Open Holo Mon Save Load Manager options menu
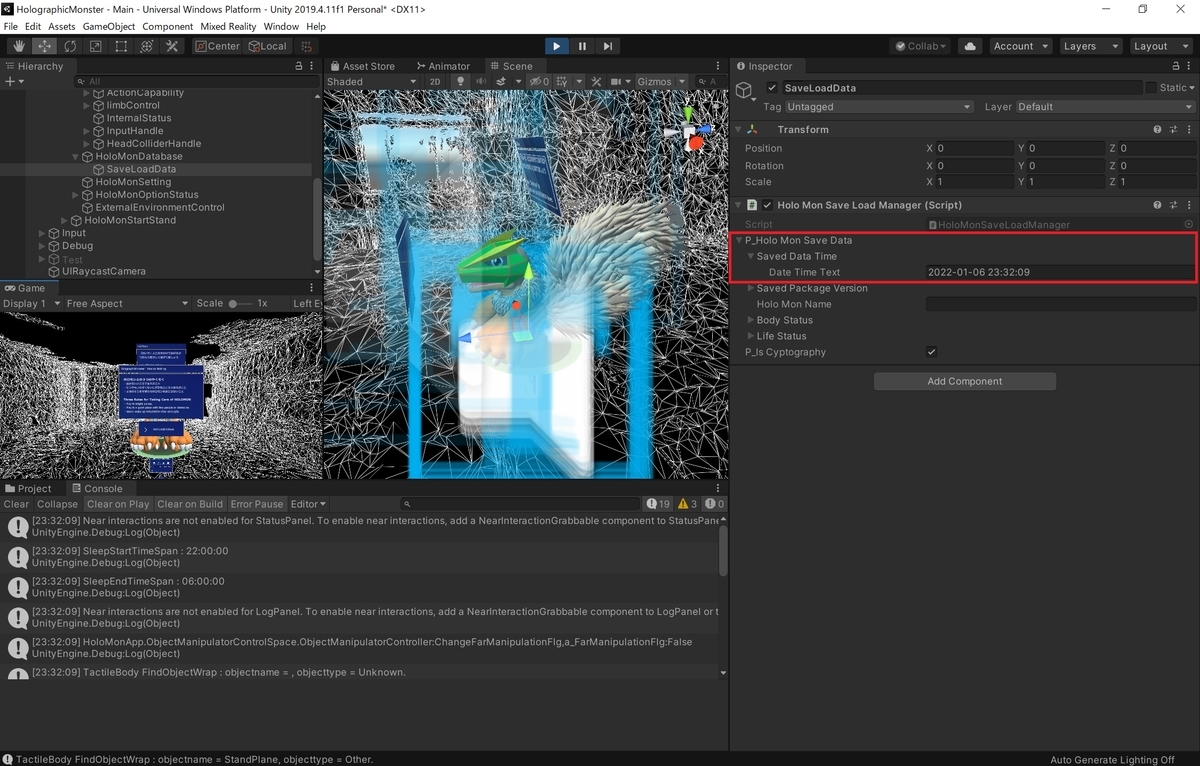The image size is (1200, 766). point(1189,205)
